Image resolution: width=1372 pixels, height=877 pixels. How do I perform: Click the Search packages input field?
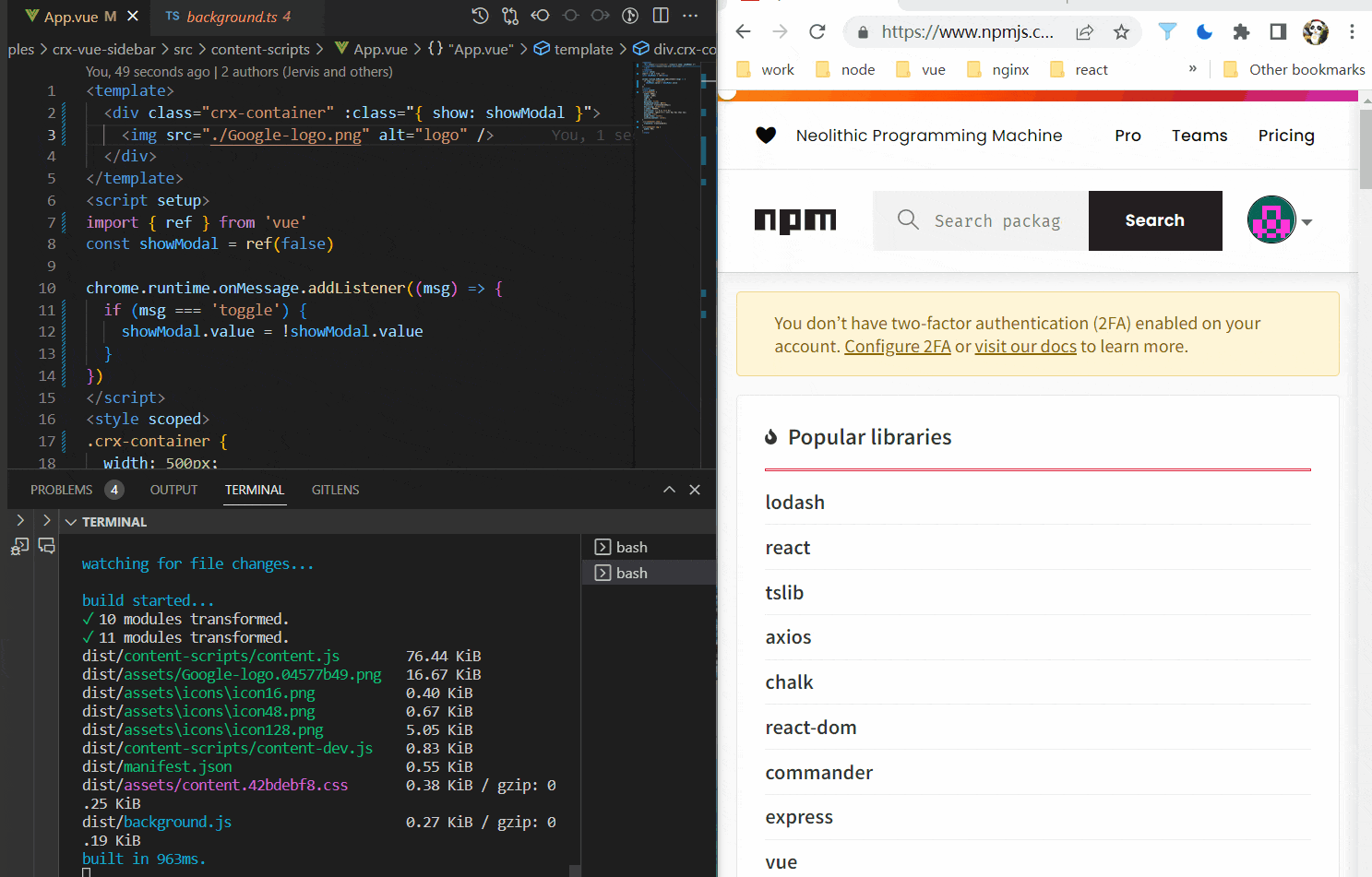click(981, 220)
